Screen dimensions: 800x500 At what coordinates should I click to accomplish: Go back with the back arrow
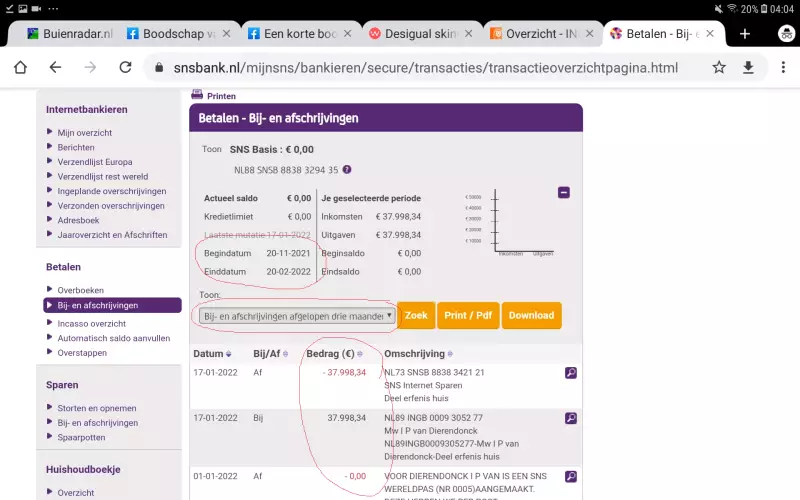[55, 67]
